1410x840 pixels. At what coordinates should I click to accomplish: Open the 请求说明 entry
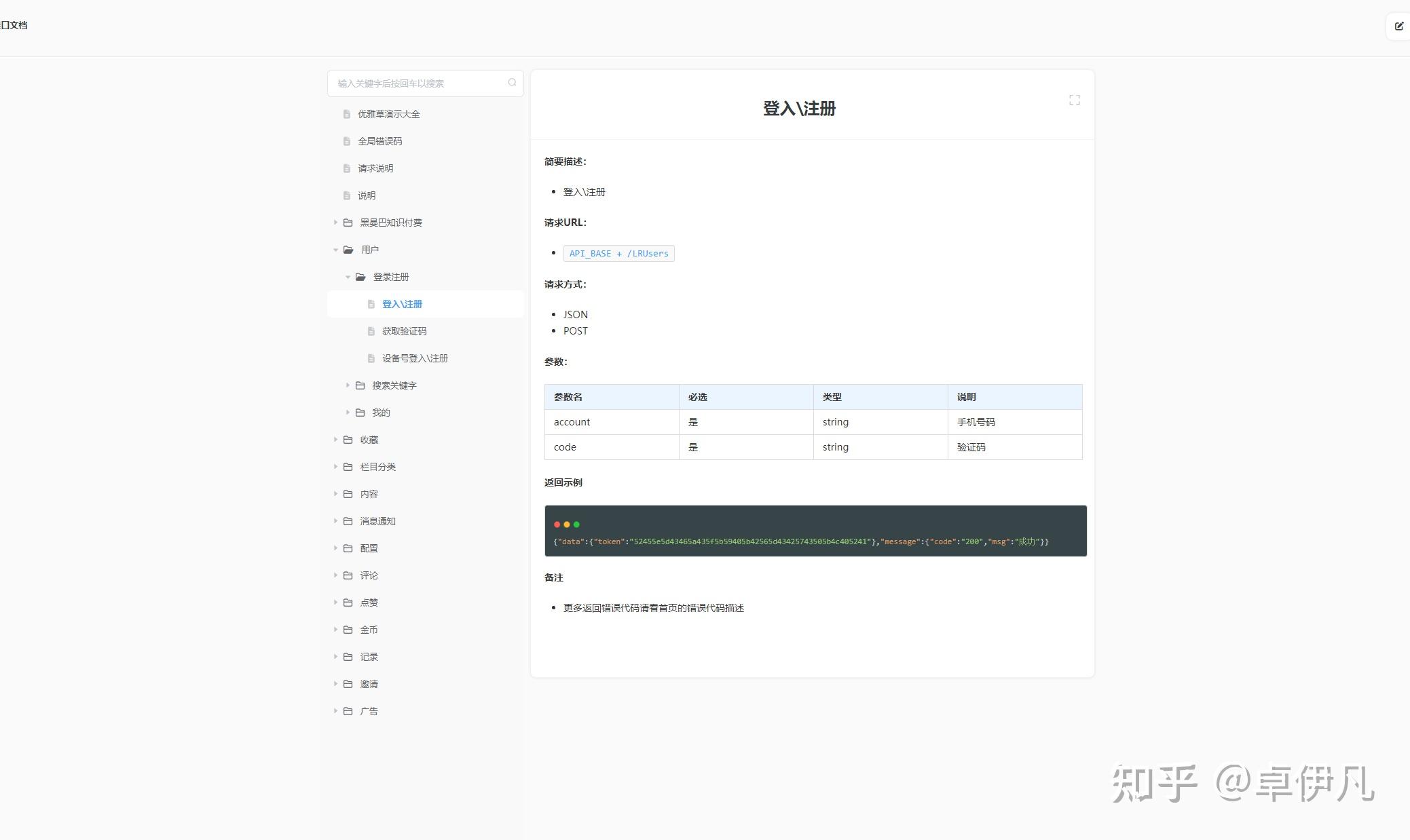[x=375, y=168]
